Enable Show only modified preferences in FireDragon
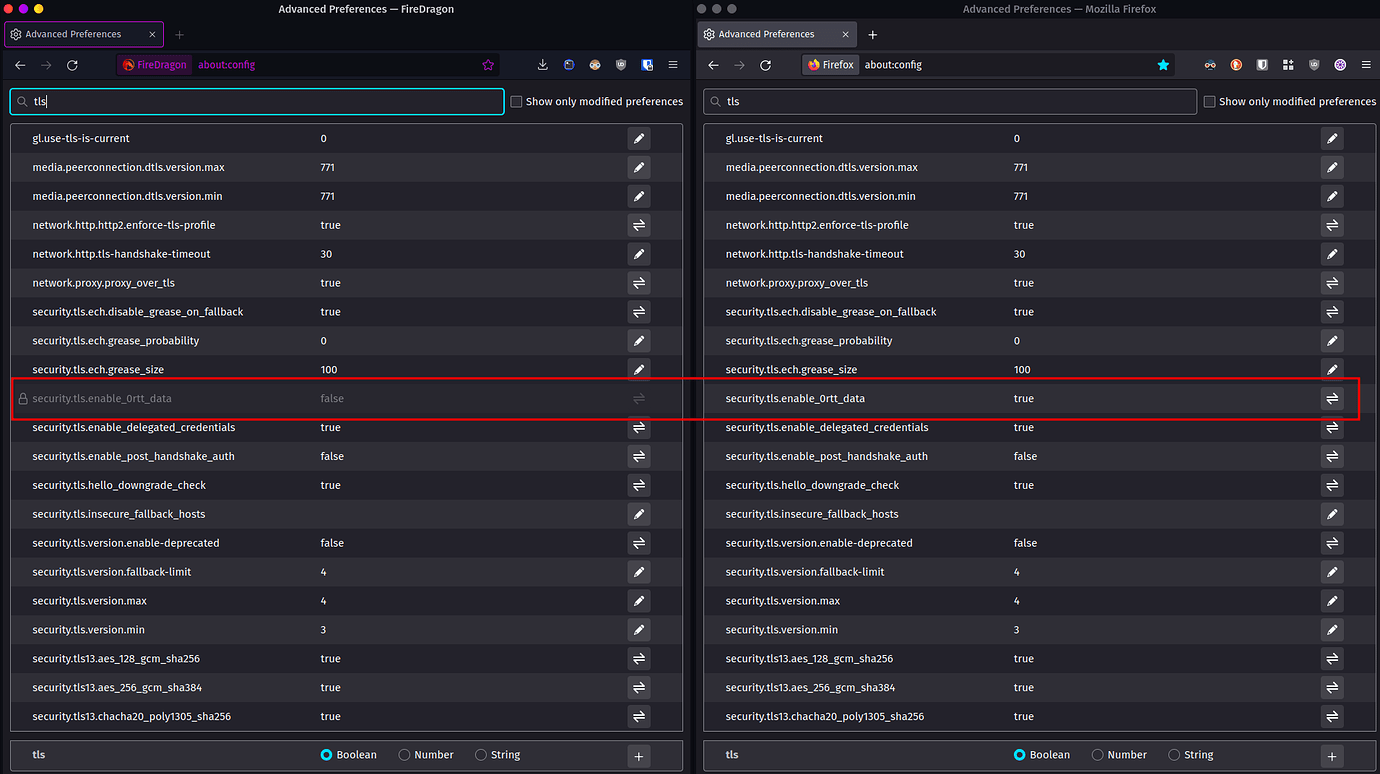This screenshot has width=1380, height=774. [517, 102]
